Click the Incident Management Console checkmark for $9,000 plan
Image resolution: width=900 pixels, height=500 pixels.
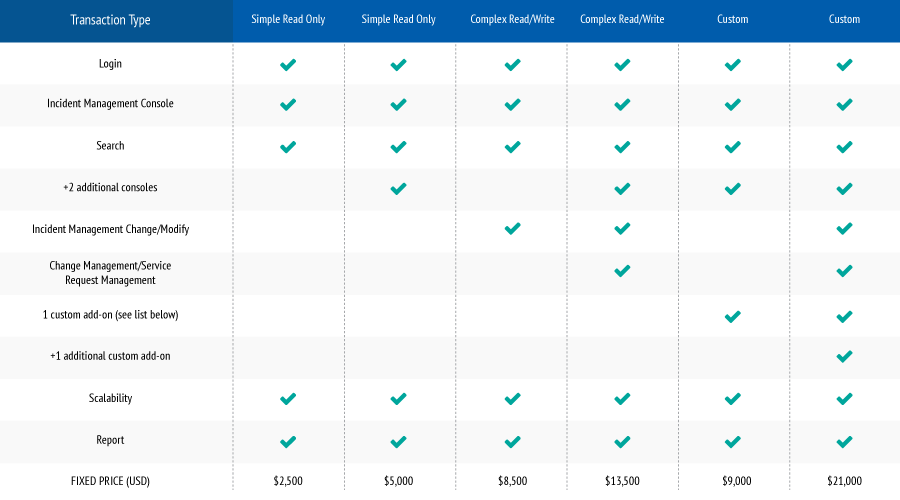(732, 104)
